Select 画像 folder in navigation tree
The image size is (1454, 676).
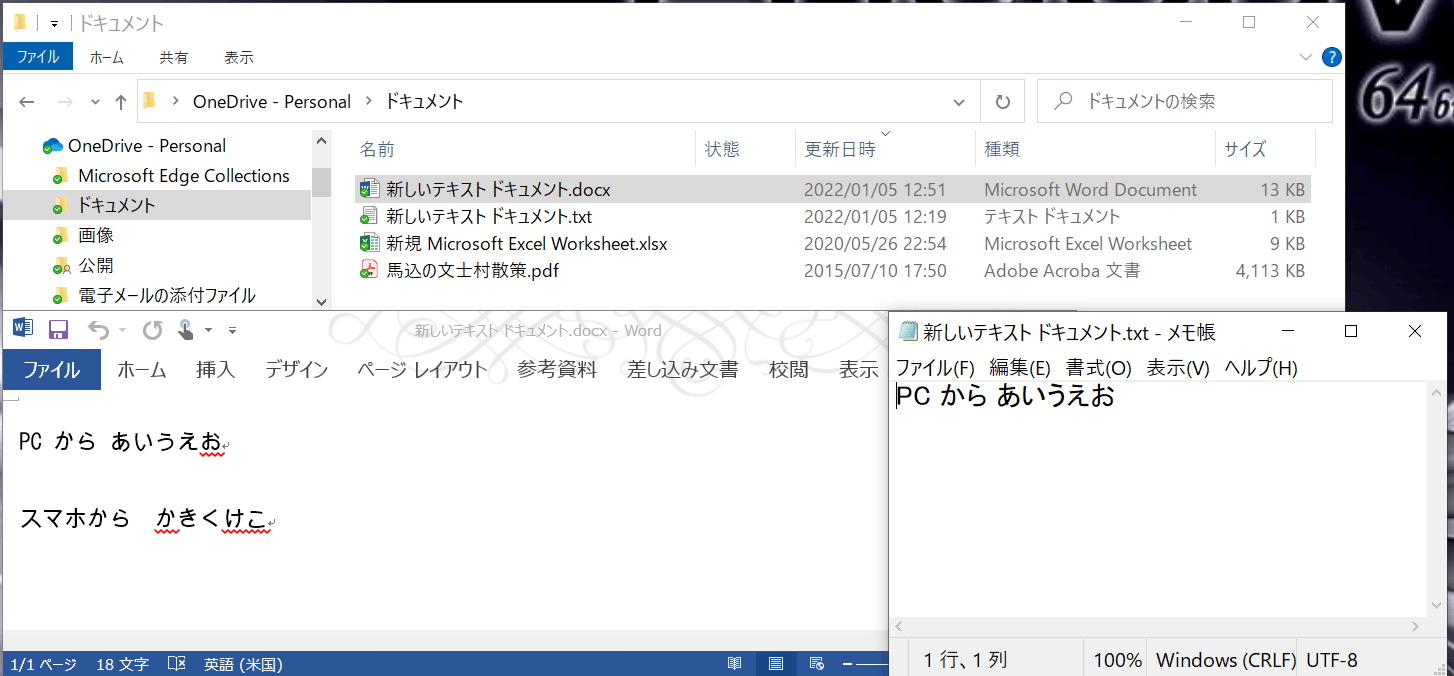click(96, 236)
